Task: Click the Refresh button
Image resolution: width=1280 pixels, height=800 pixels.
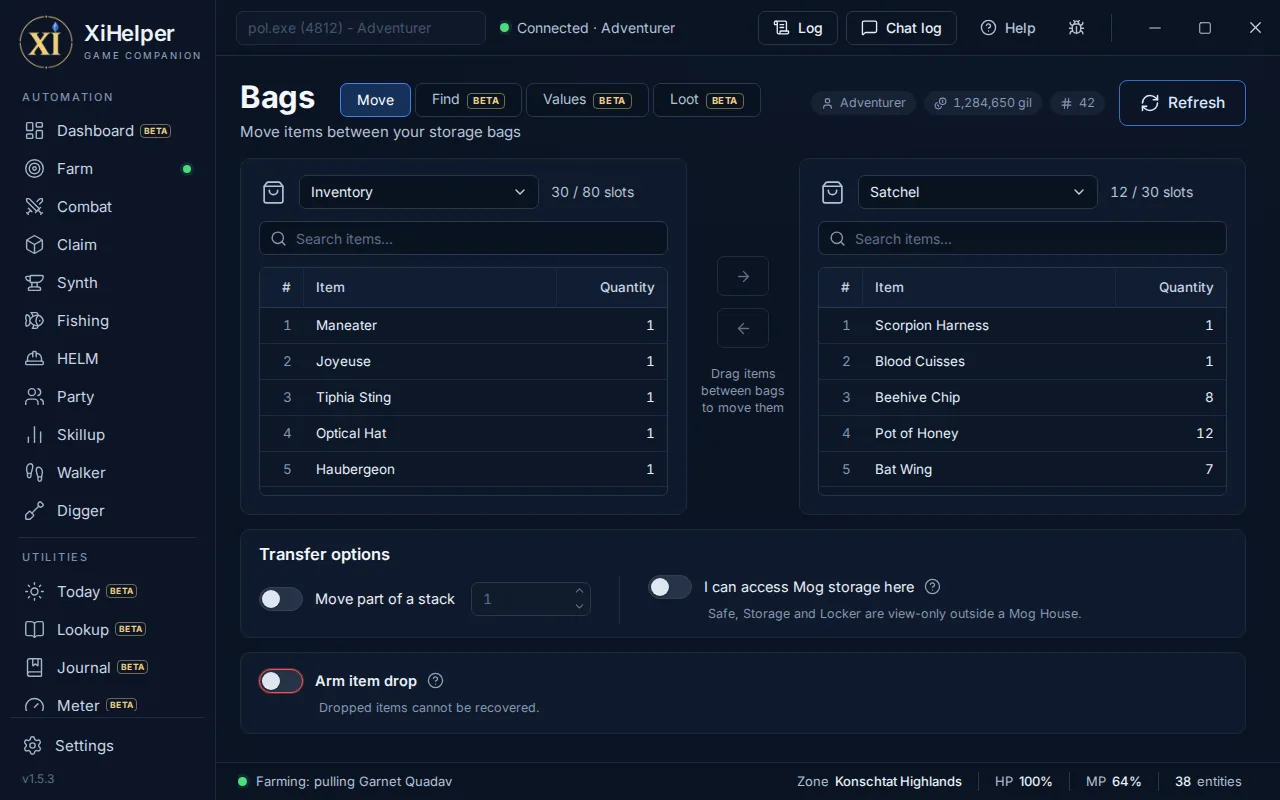Action: point(1182,103)
